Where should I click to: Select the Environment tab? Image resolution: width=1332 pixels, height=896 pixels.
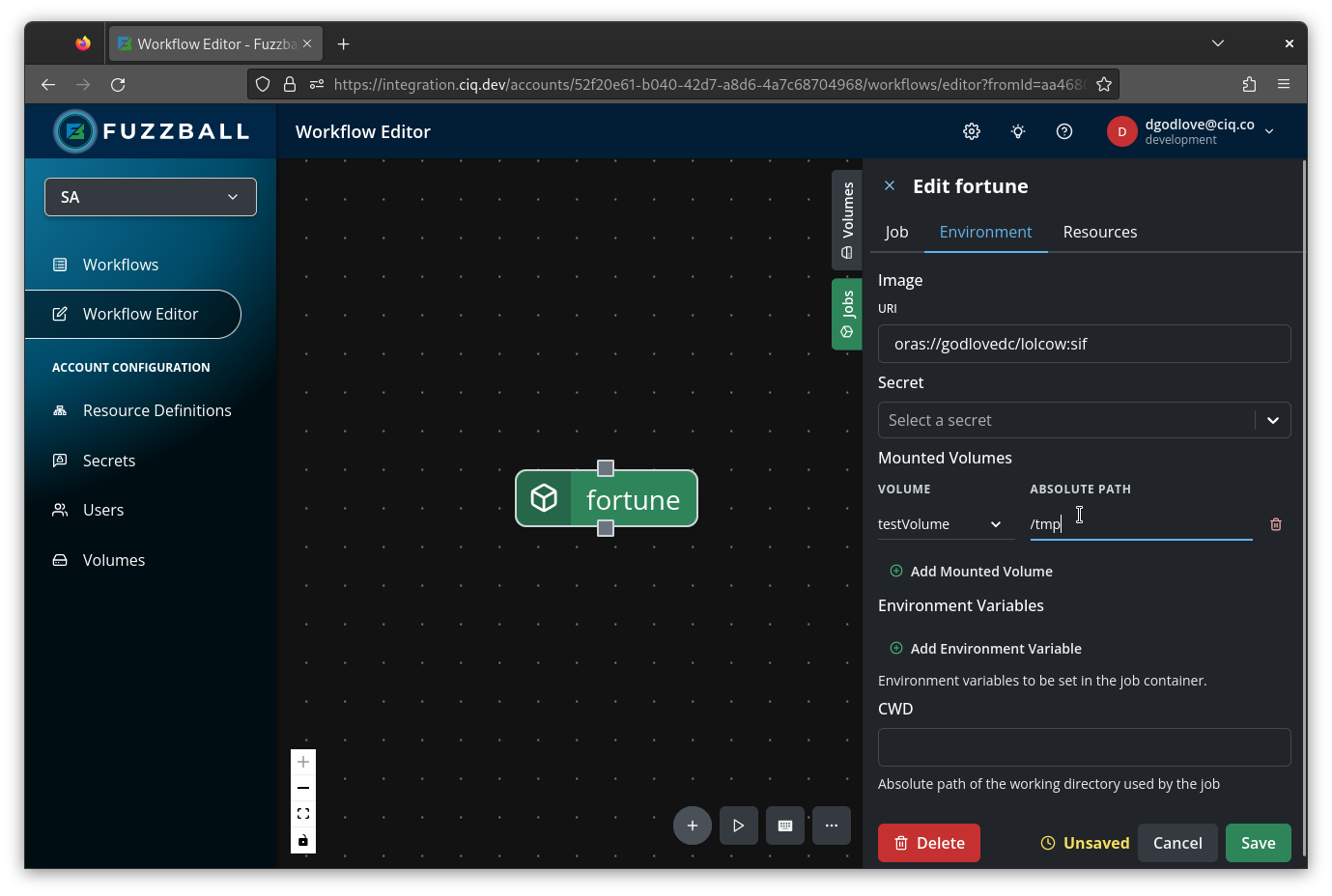coord(985,232)
